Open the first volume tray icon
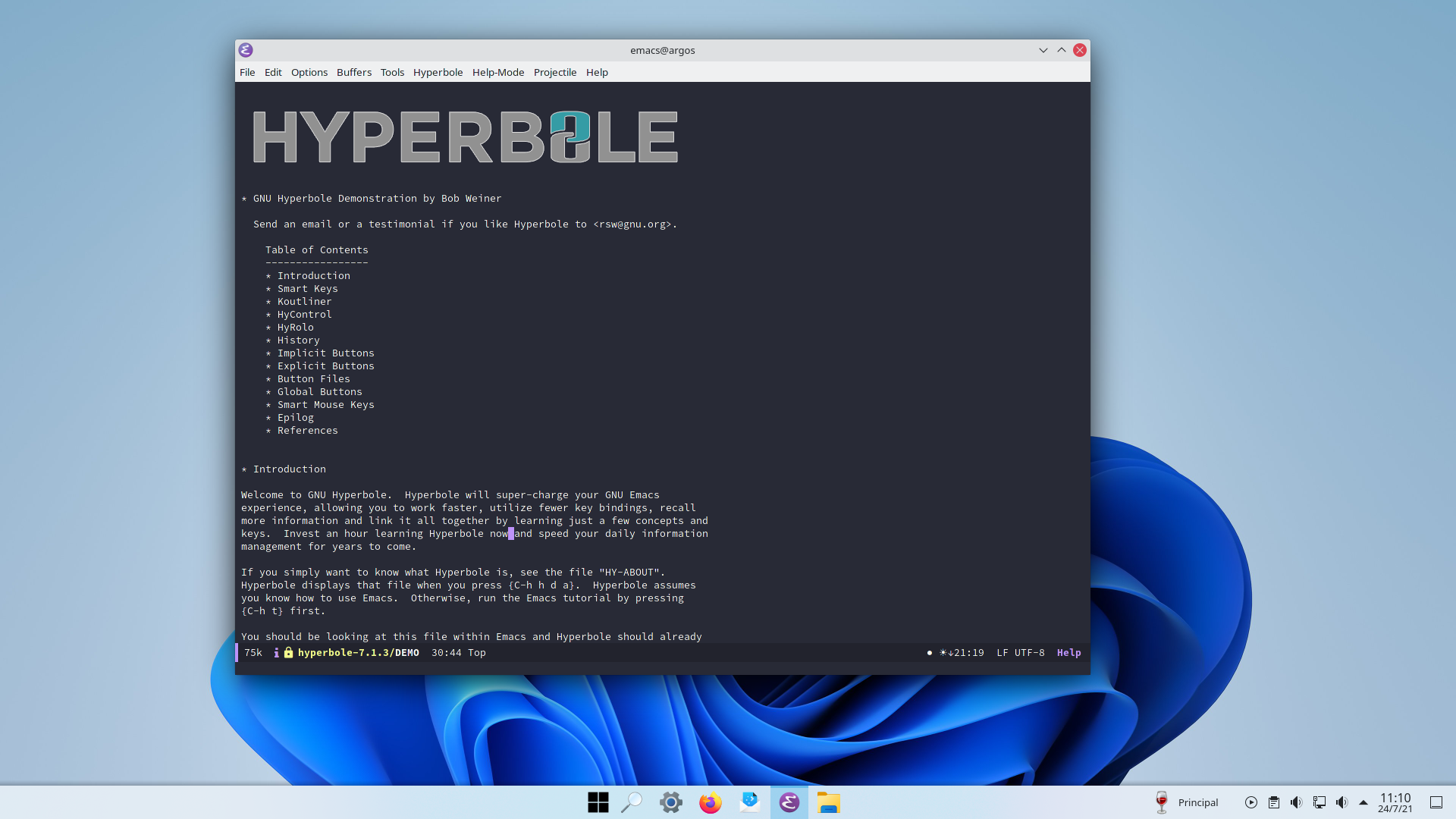 (1297, 802)
